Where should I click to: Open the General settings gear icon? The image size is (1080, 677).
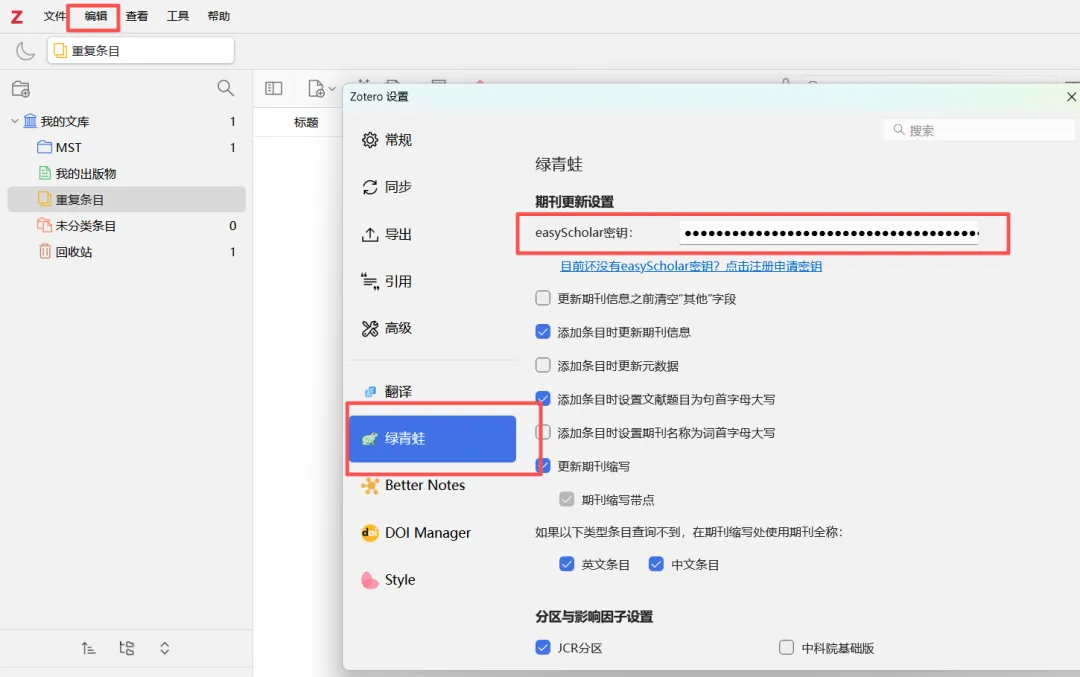[370, 140]
